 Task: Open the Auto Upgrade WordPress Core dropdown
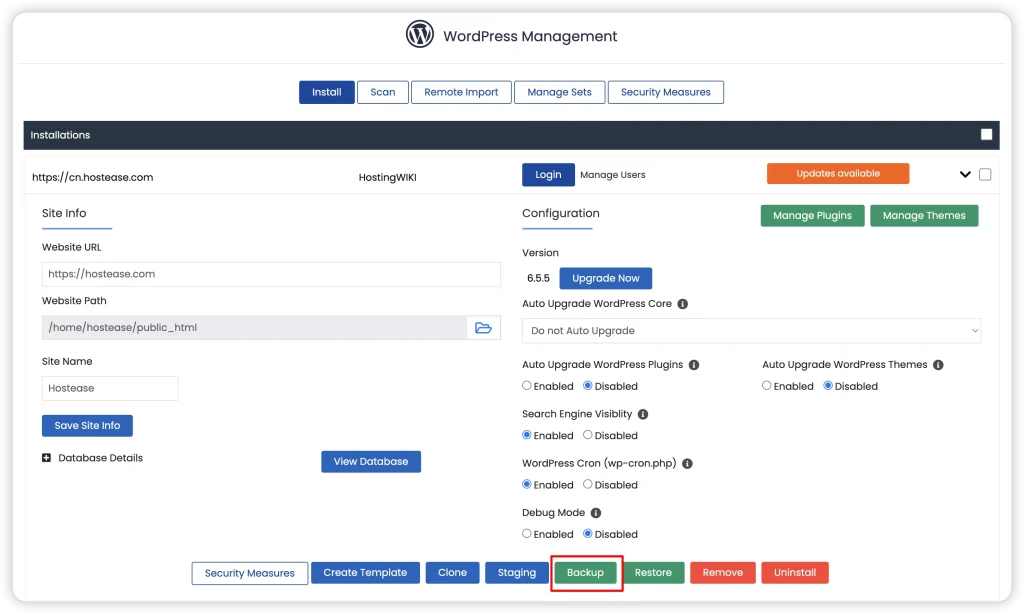751,331
